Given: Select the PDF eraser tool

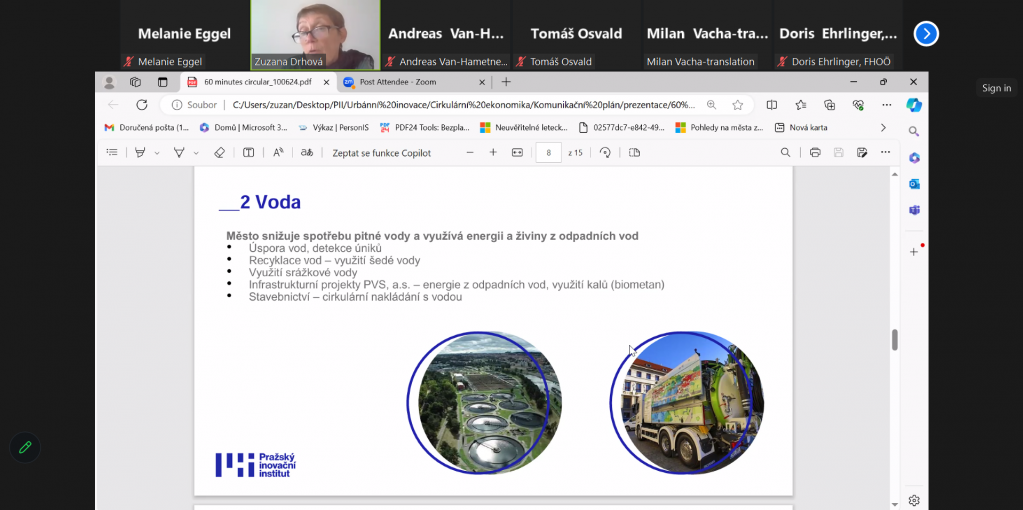Looking at the screenshot, I should [219, 153].
